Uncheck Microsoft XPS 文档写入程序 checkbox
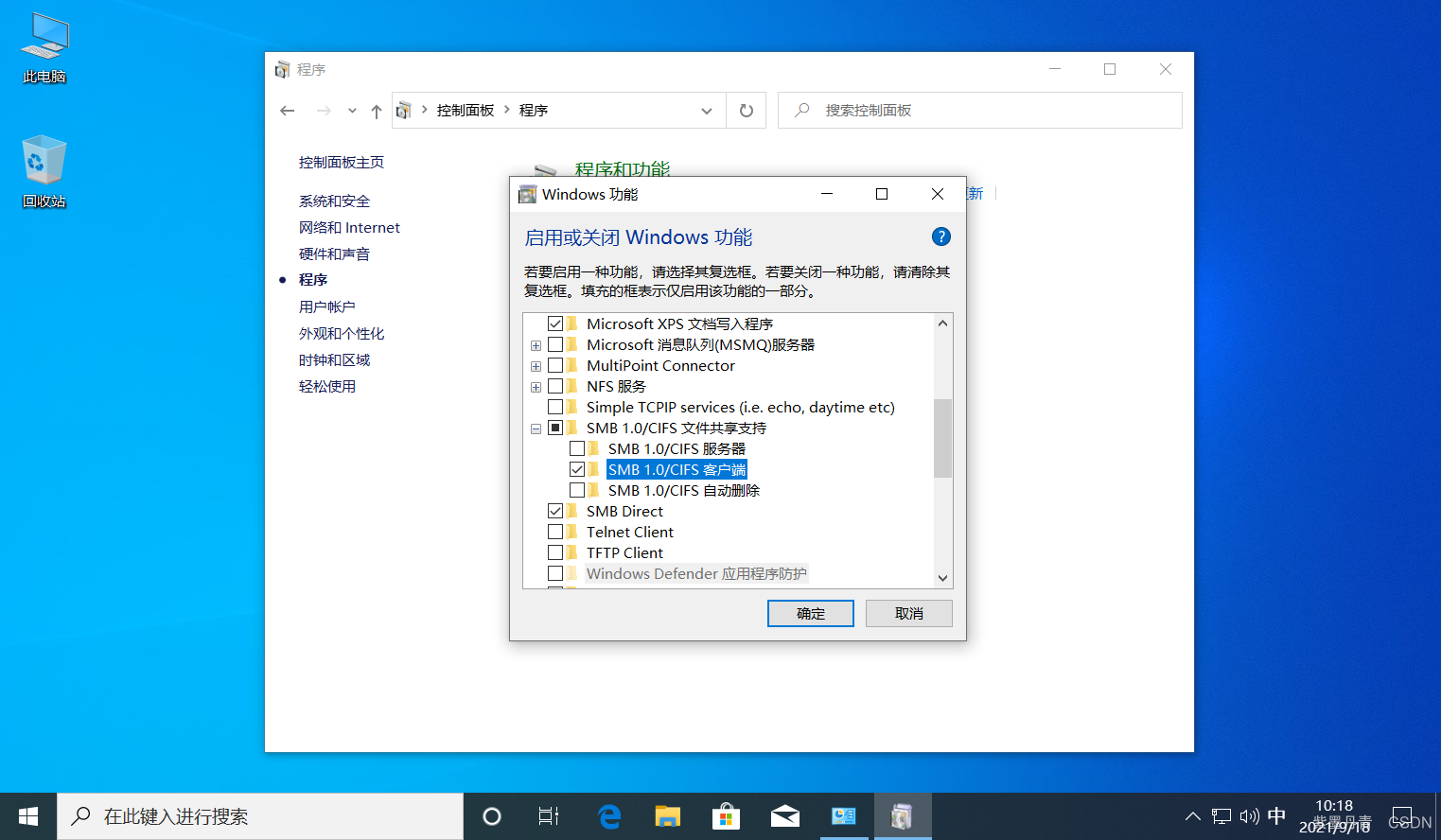 click(555, 324)
